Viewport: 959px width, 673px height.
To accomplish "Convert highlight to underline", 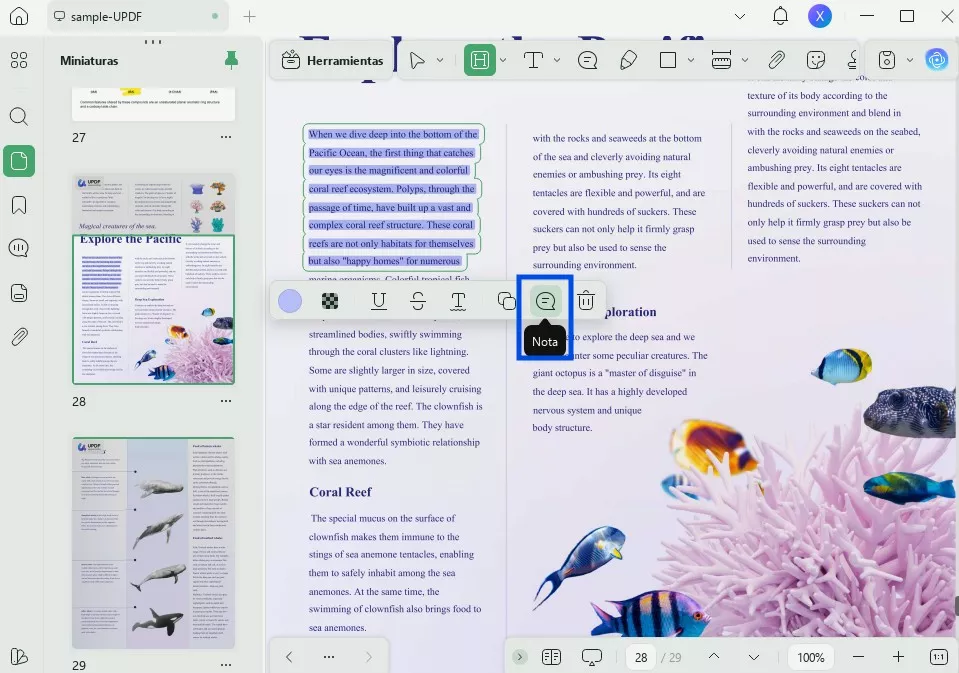I will click(379, 301).
